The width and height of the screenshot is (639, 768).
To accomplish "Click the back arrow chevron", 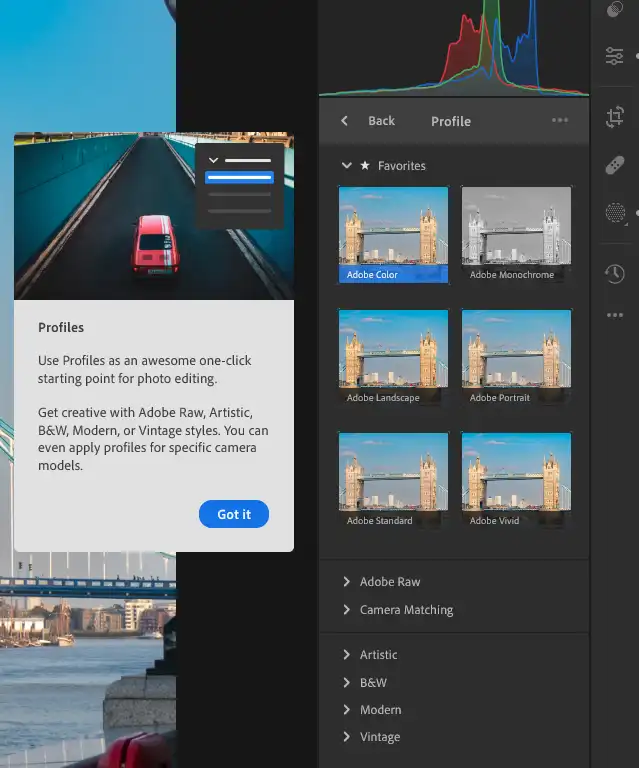I will 345,120.
